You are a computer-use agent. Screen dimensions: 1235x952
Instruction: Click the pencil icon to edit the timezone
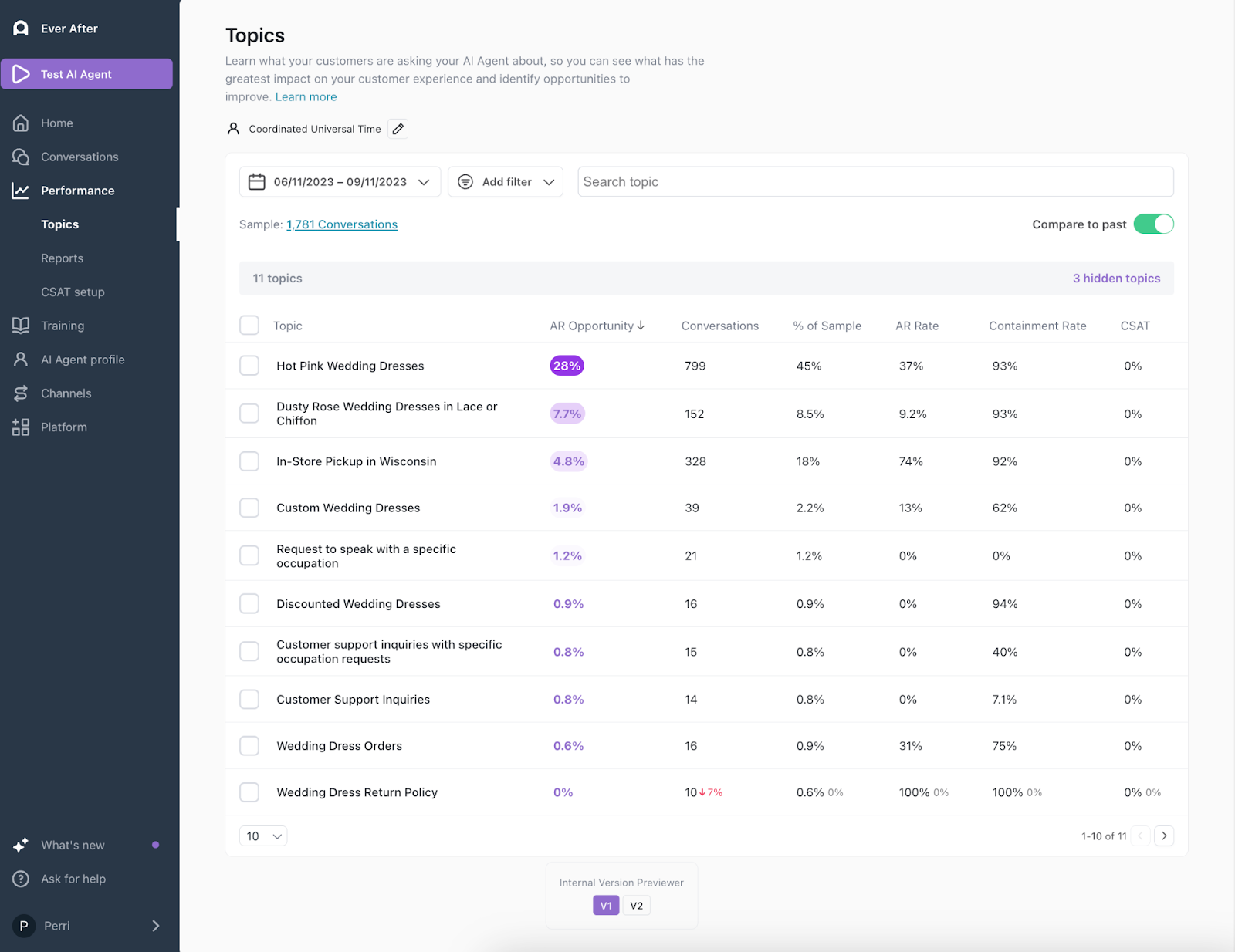398,129
